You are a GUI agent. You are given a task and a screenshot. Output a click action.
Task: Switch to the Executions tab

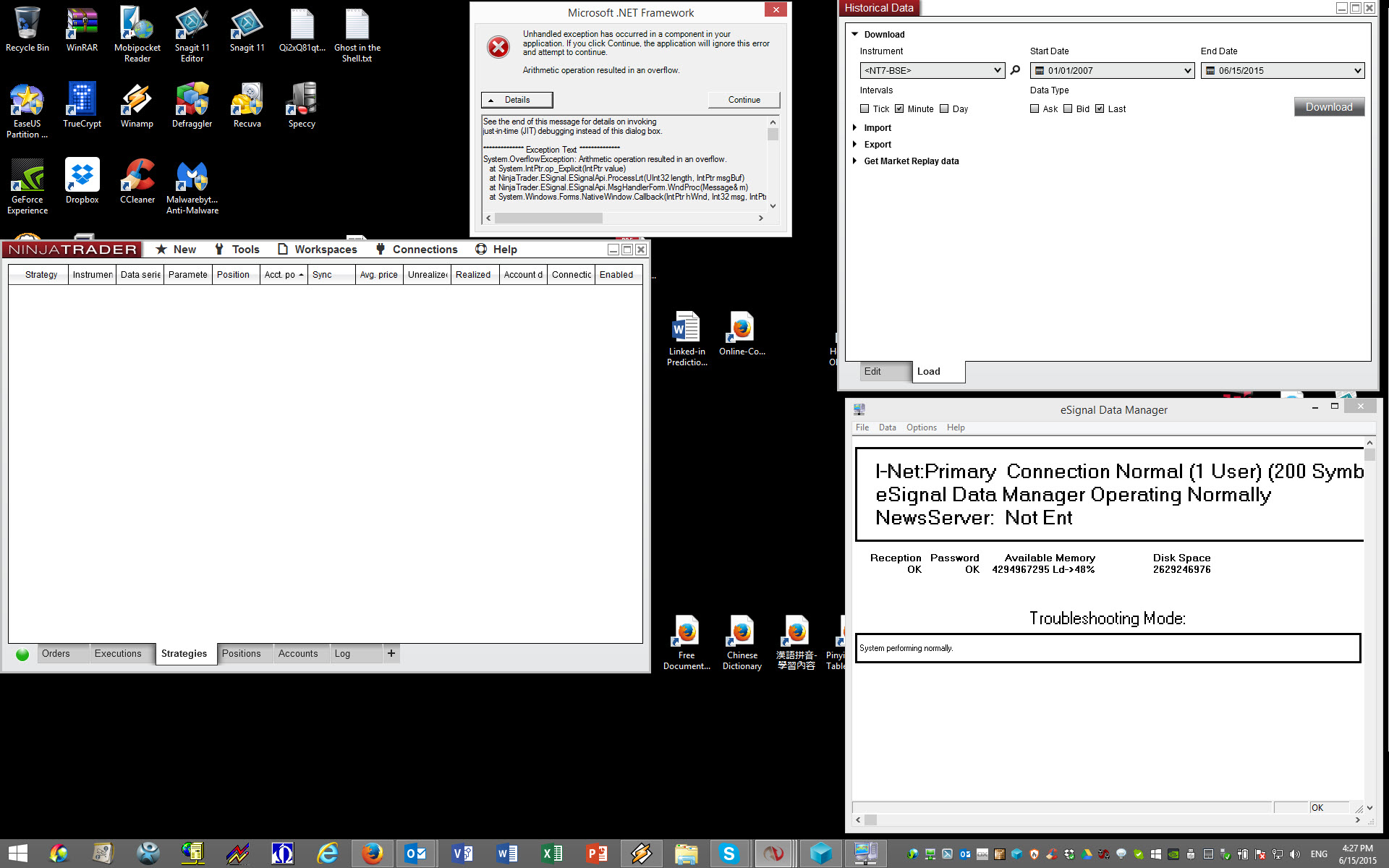tap(118, 653)
